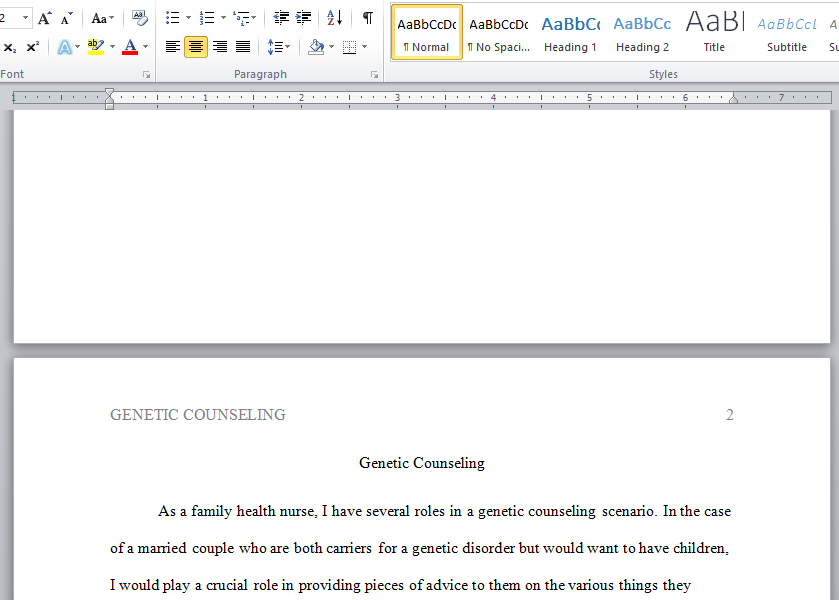
Task: Apply yellow text highlight color
Action: pos(96,47)
